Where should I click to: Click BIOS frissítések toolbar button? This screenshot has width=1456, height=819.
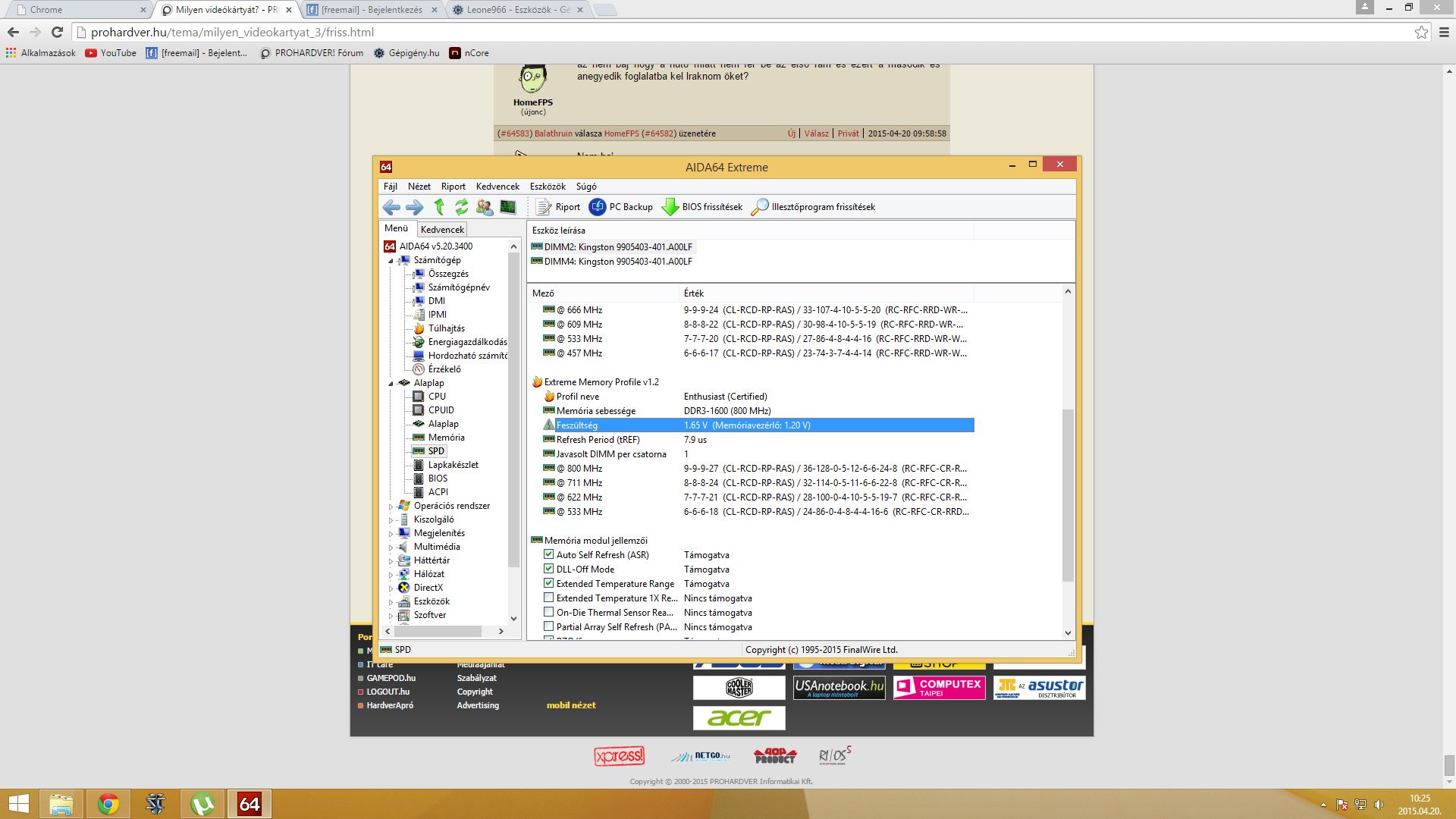[x=702, y=207]
